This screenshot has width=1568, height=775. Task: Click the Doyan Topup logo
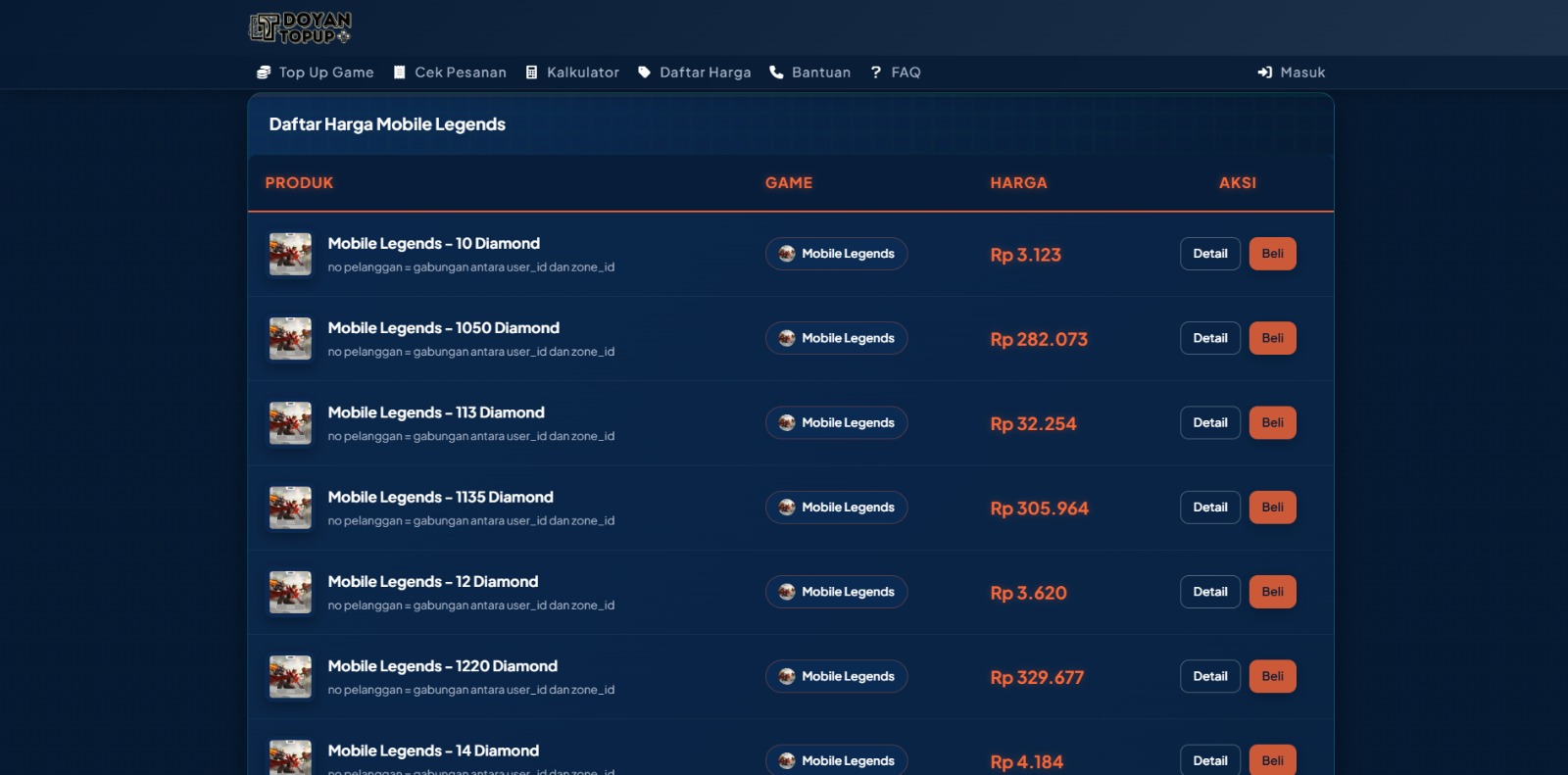300,27
